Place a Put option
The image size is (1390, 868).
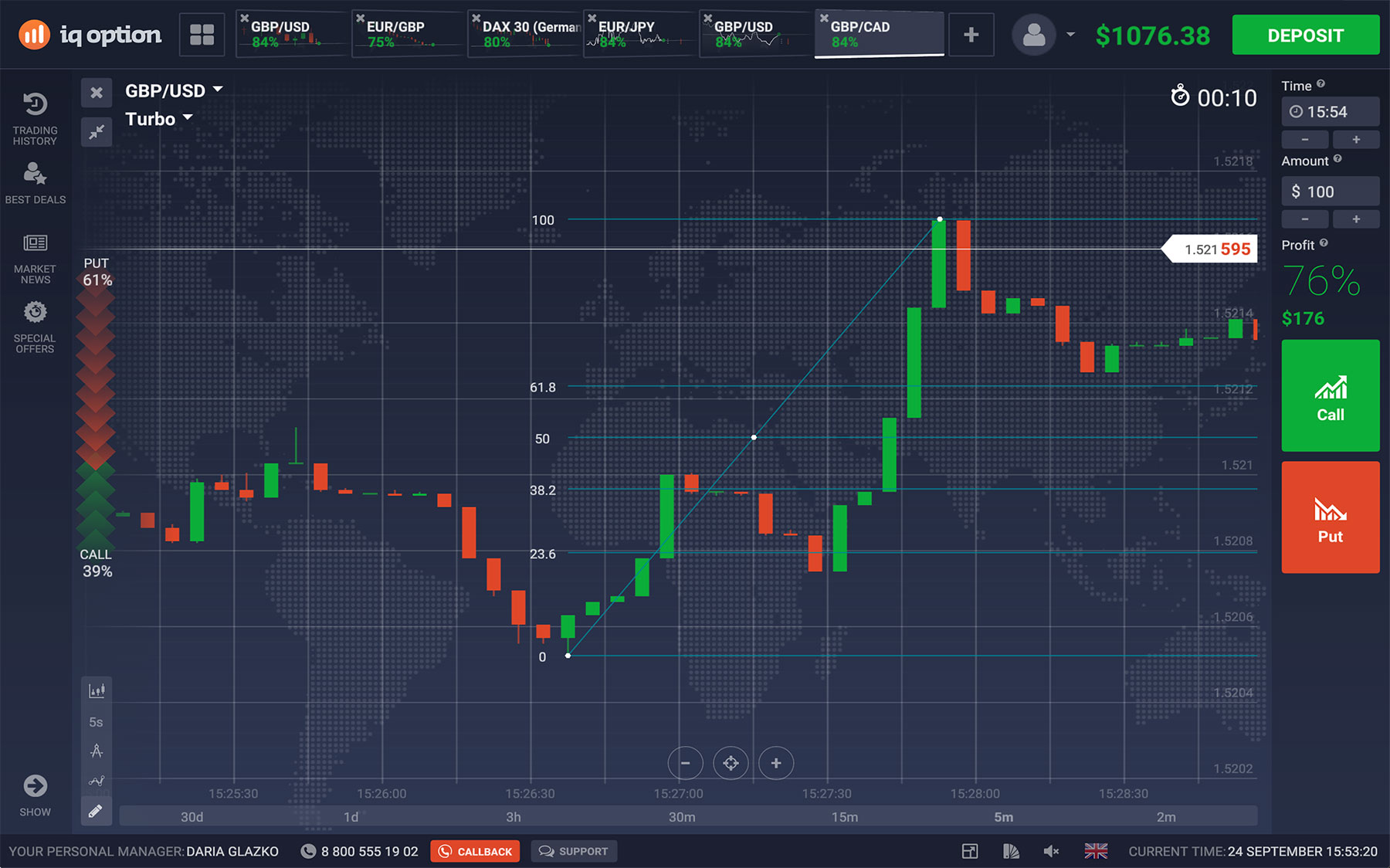(1330, 517)
